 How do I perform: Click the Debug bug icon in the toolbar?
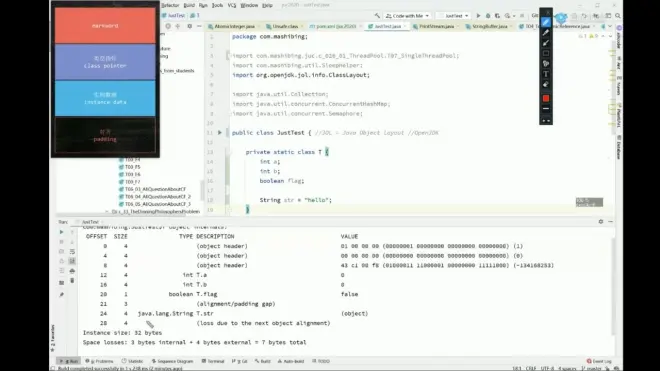tap(488, 16)
